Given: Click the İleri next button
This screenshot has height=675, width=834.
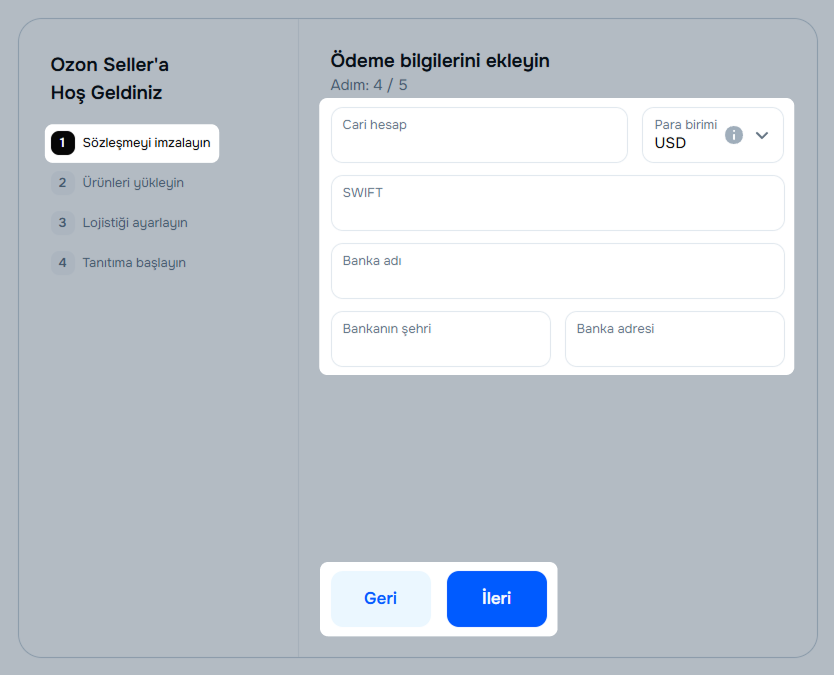Looking at the screenshot, I should coord(497,599).
